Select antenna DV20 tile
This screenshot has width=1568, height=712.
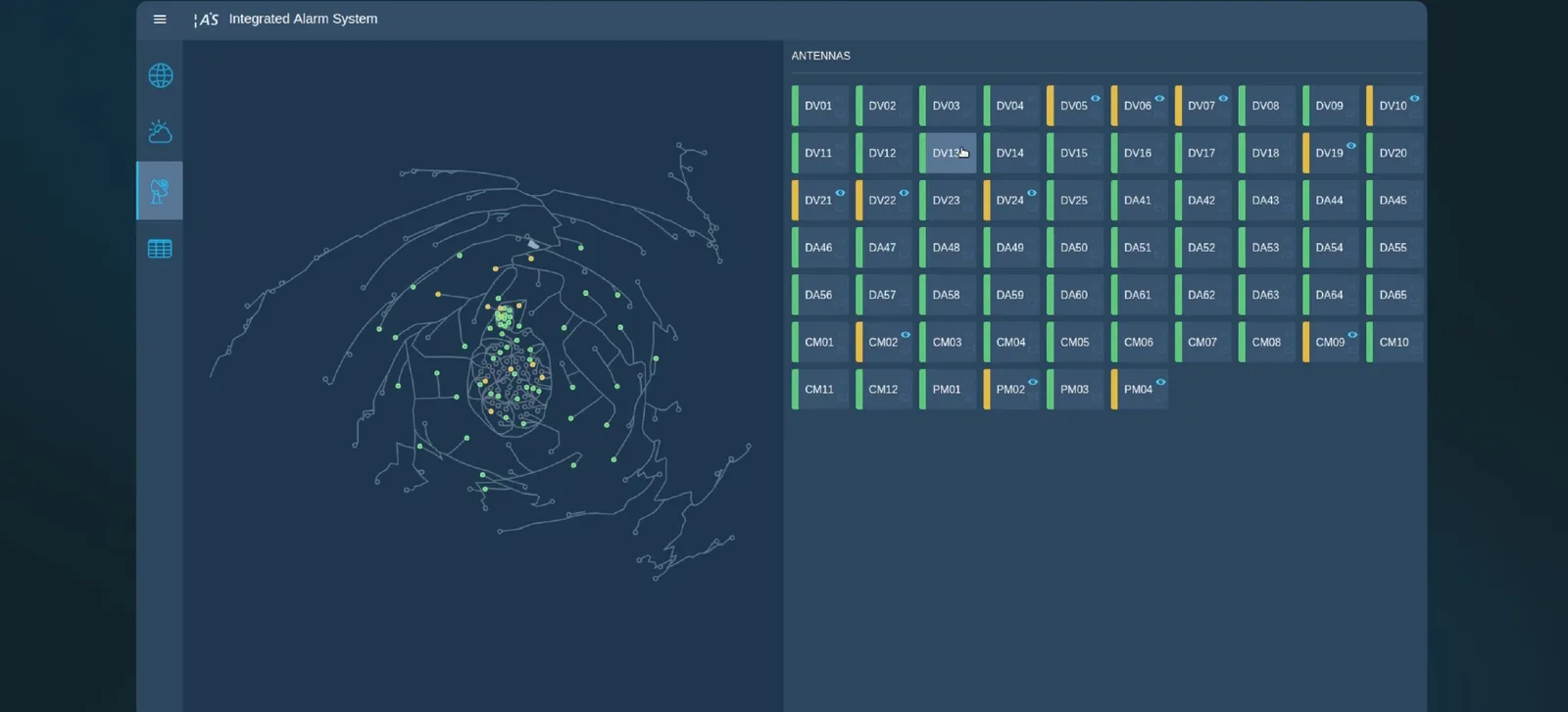point(1395,153)
